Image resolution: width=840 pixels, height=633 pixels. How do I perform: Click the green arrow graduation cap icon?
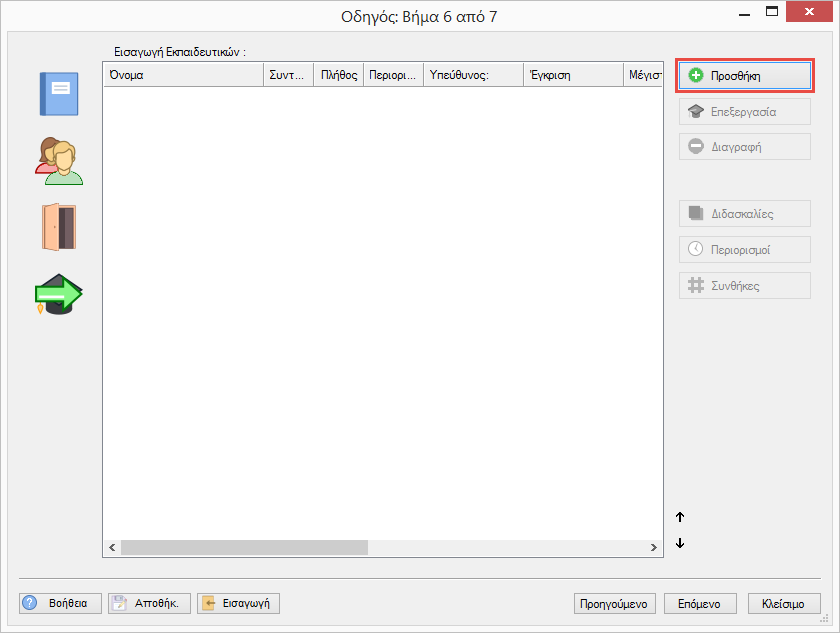point(58,294)
